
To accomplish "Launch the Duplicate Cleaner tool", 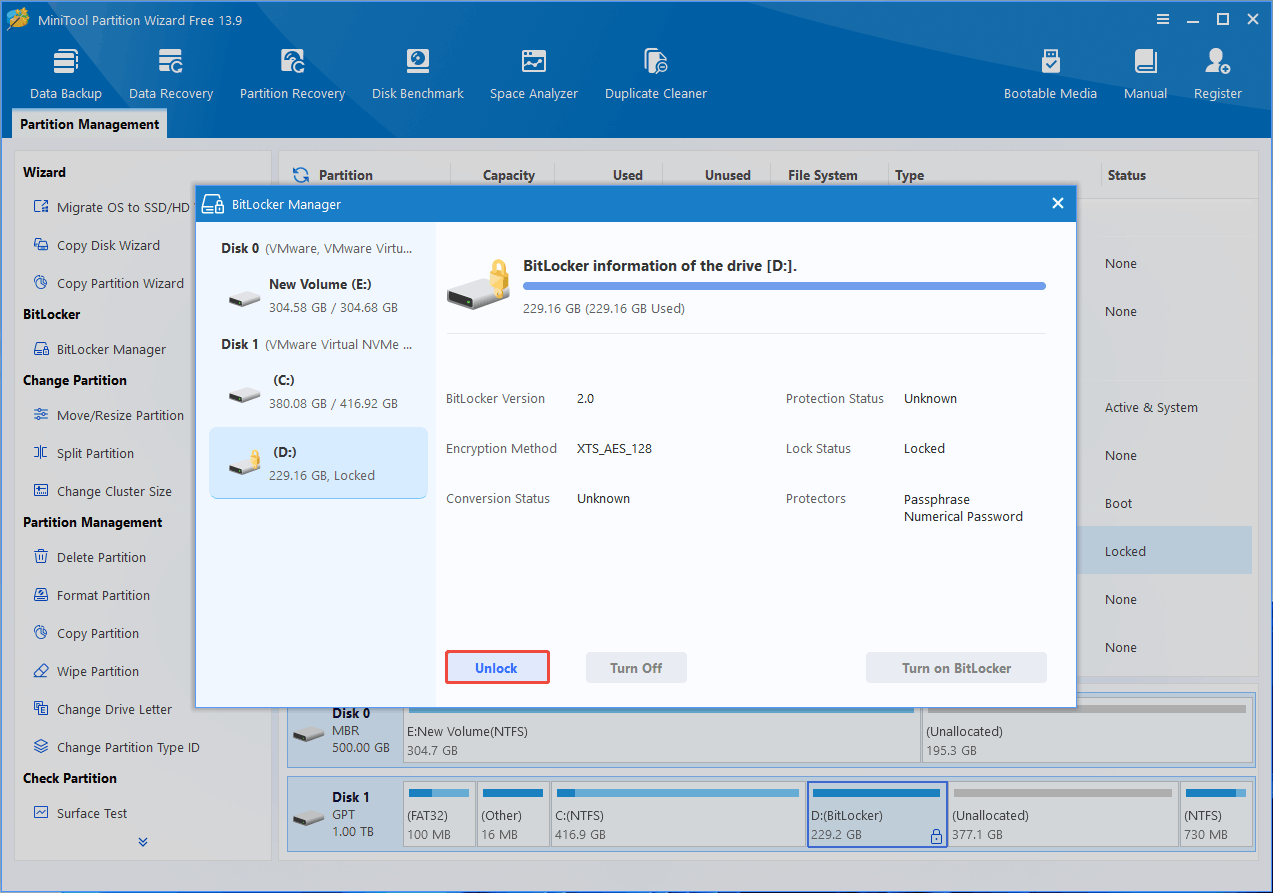I will point(656,74).
